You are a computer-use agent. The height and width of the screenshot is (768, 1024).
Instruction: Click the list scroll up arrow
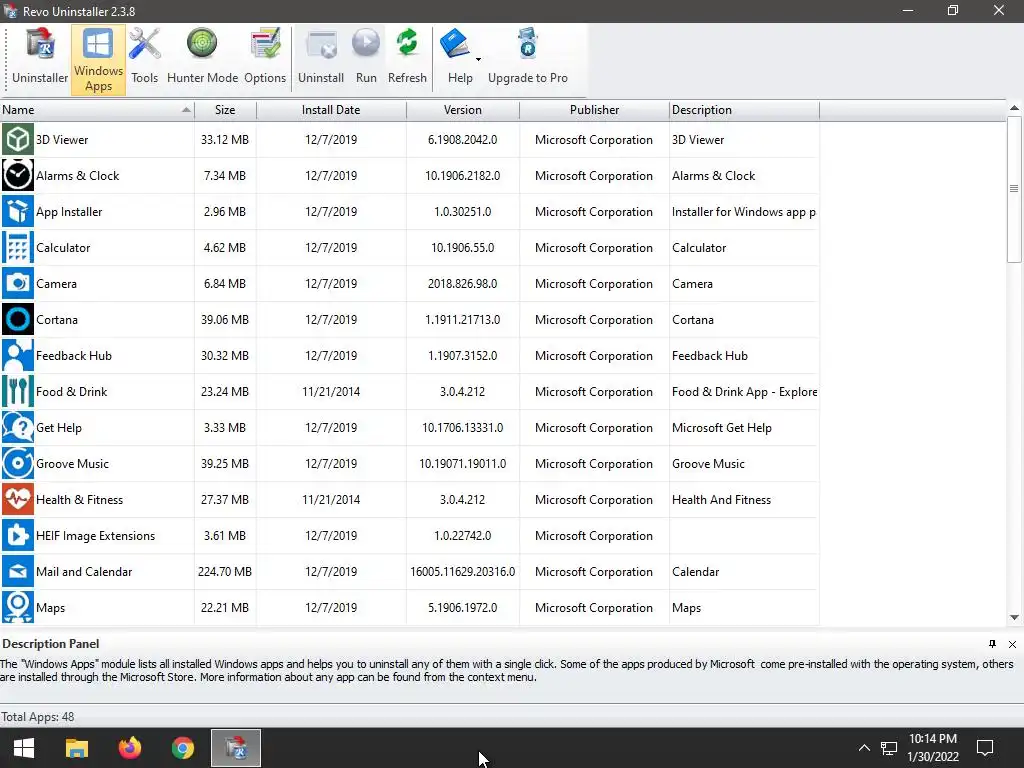(1014, 108)
